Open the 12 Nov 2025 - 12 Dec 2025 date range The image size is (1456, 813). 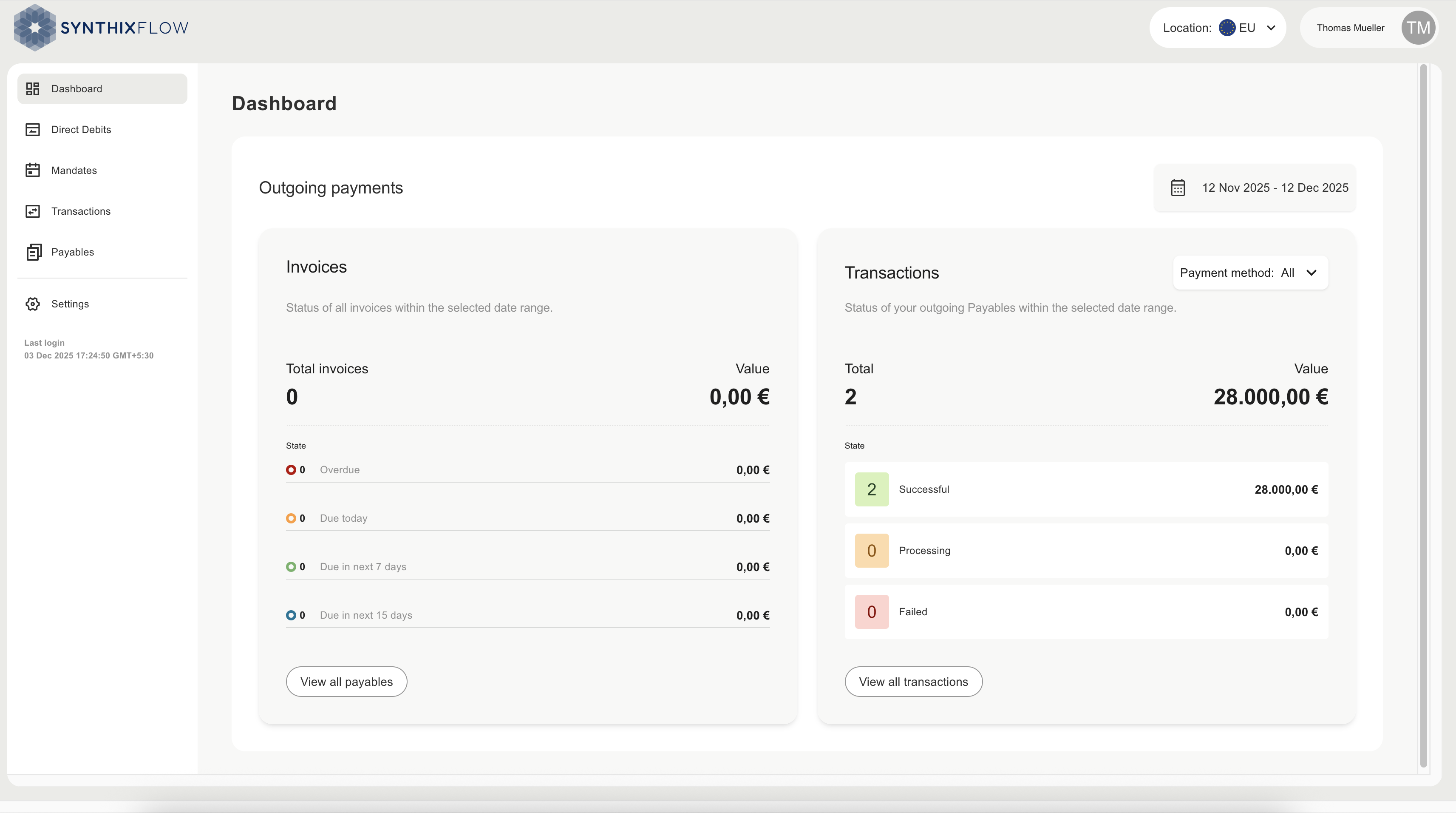pyautogui.click(x=1254, y=188)
